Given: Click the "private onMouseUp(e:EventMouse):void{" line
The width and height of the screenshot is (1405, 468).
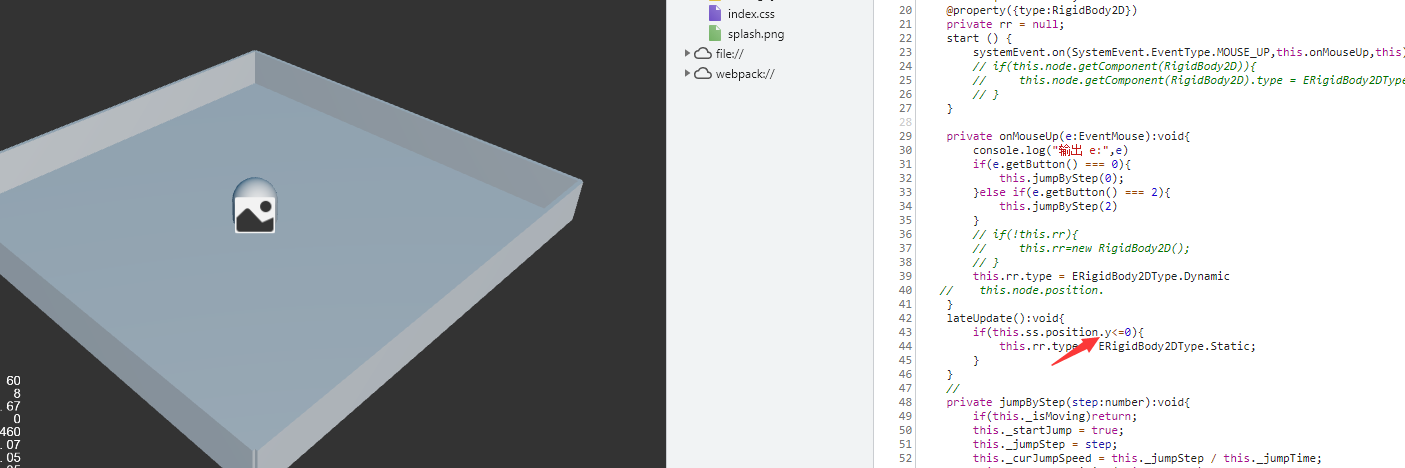Looking at the screenshot, I should point(1069,136).
